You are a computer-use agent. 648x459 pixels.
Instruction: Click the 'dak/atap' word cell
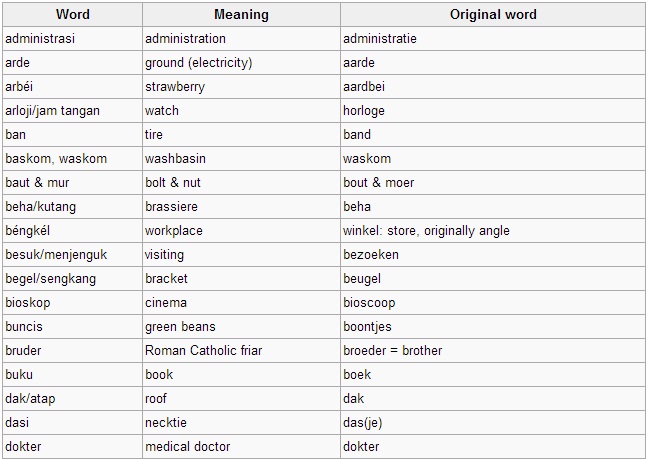[x=73, y=398]
